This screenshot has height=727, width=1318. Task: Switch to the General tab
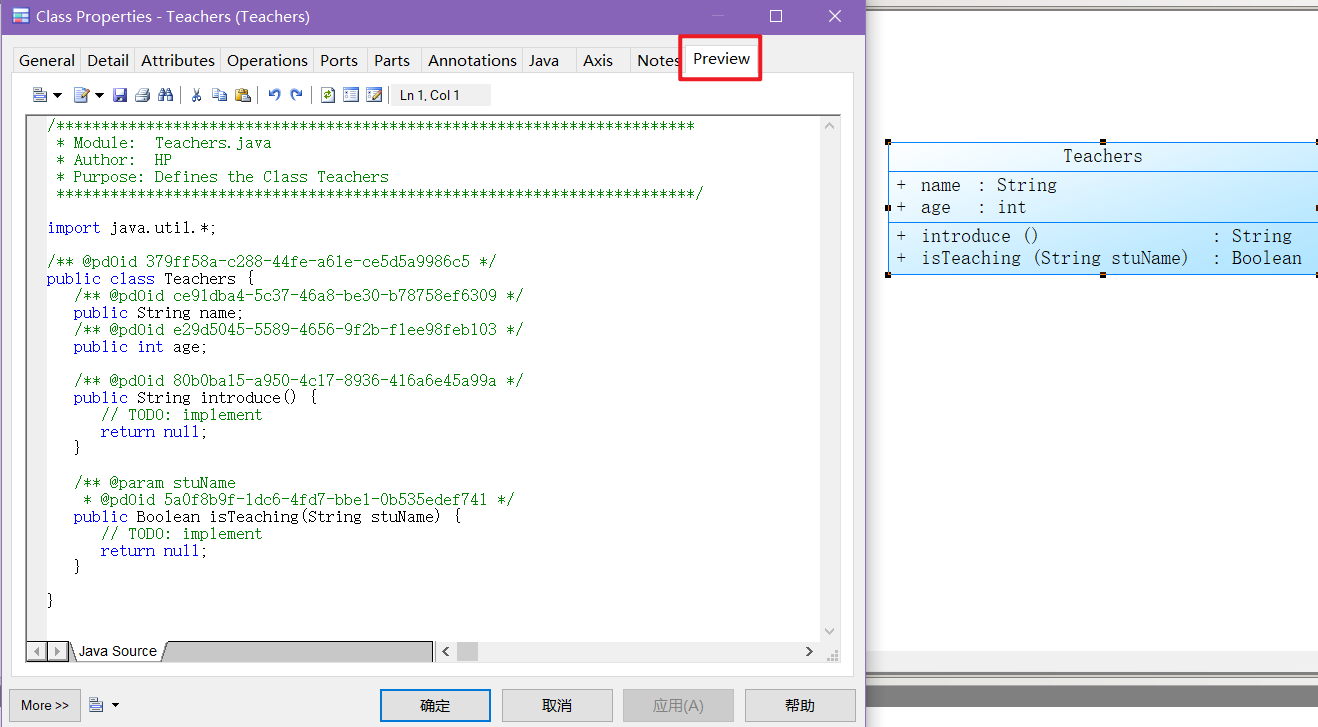pos(47,60)
